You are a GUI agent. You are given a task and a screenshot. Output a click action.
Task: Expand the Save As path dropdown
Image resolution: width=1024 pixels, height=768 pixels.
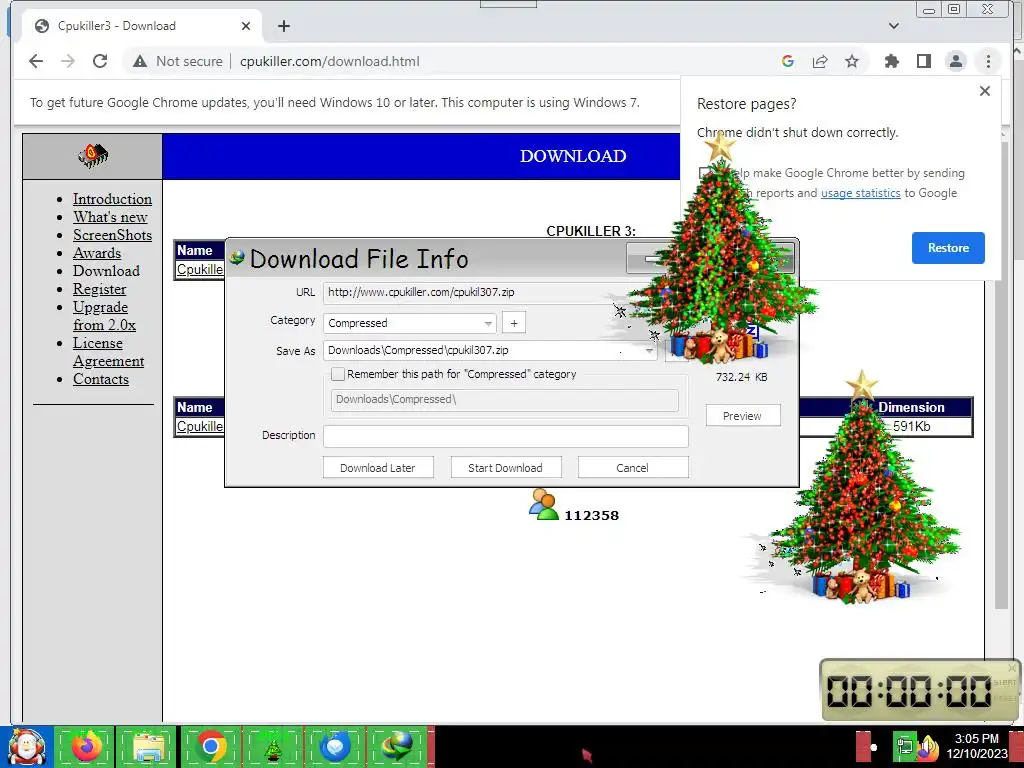[x=648, y=351]
